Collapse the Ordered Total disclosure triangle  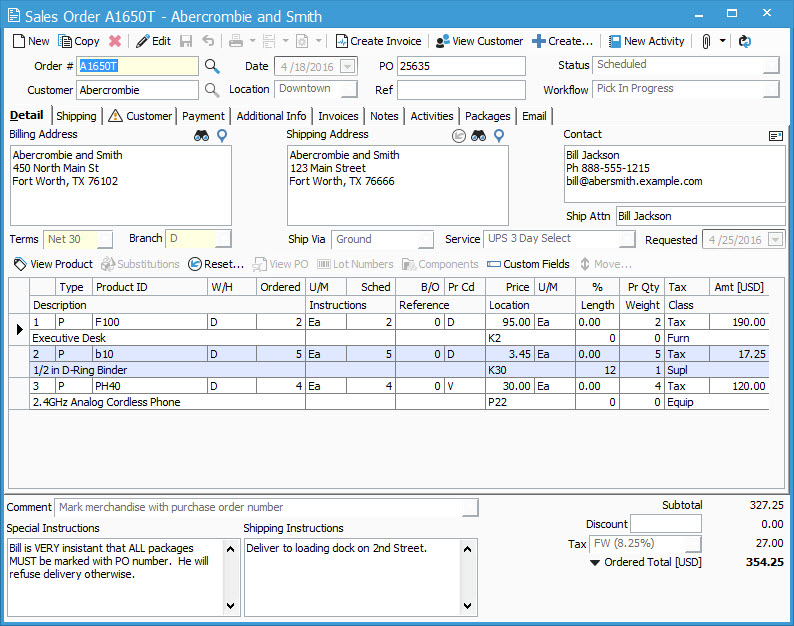595,563
